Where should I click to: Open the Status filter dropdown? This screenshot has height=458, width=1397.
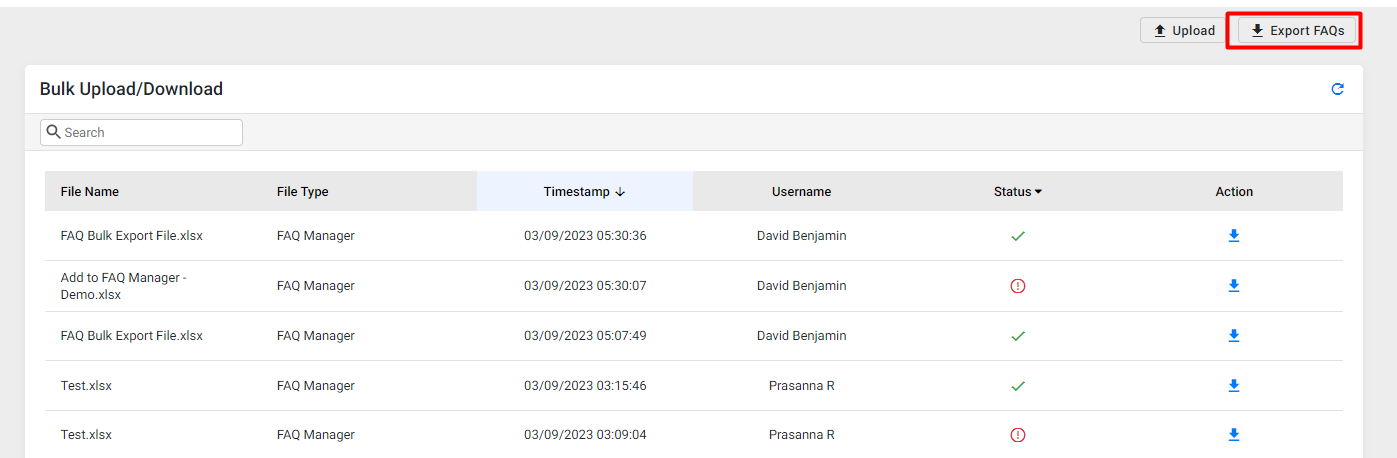[x=1018, y=192]
